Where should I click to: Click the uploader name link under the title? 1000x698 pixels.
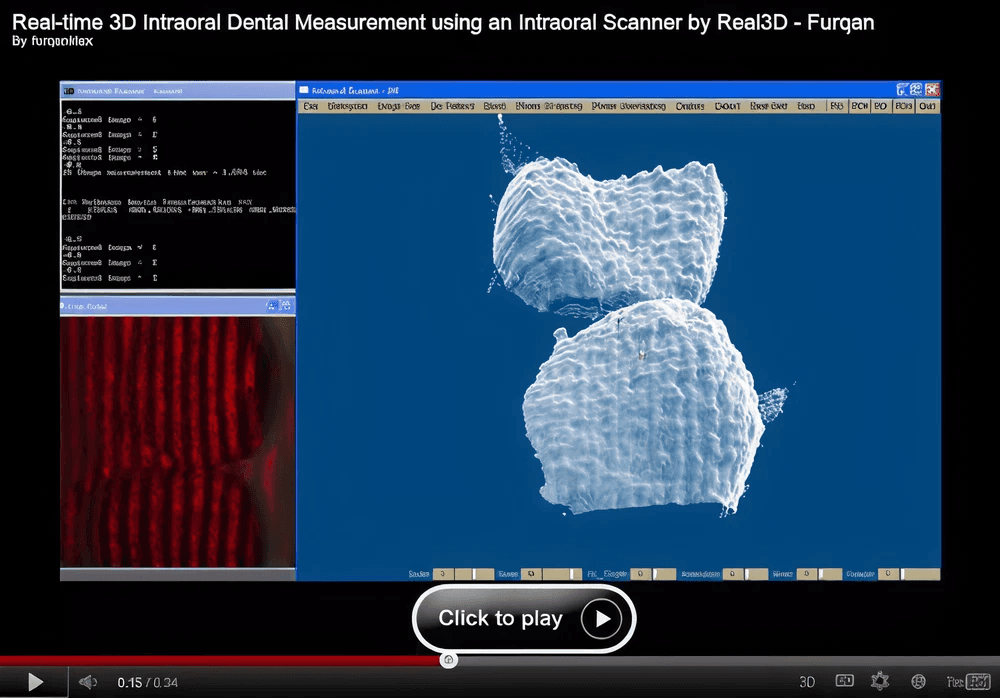(x=62, y=41)
